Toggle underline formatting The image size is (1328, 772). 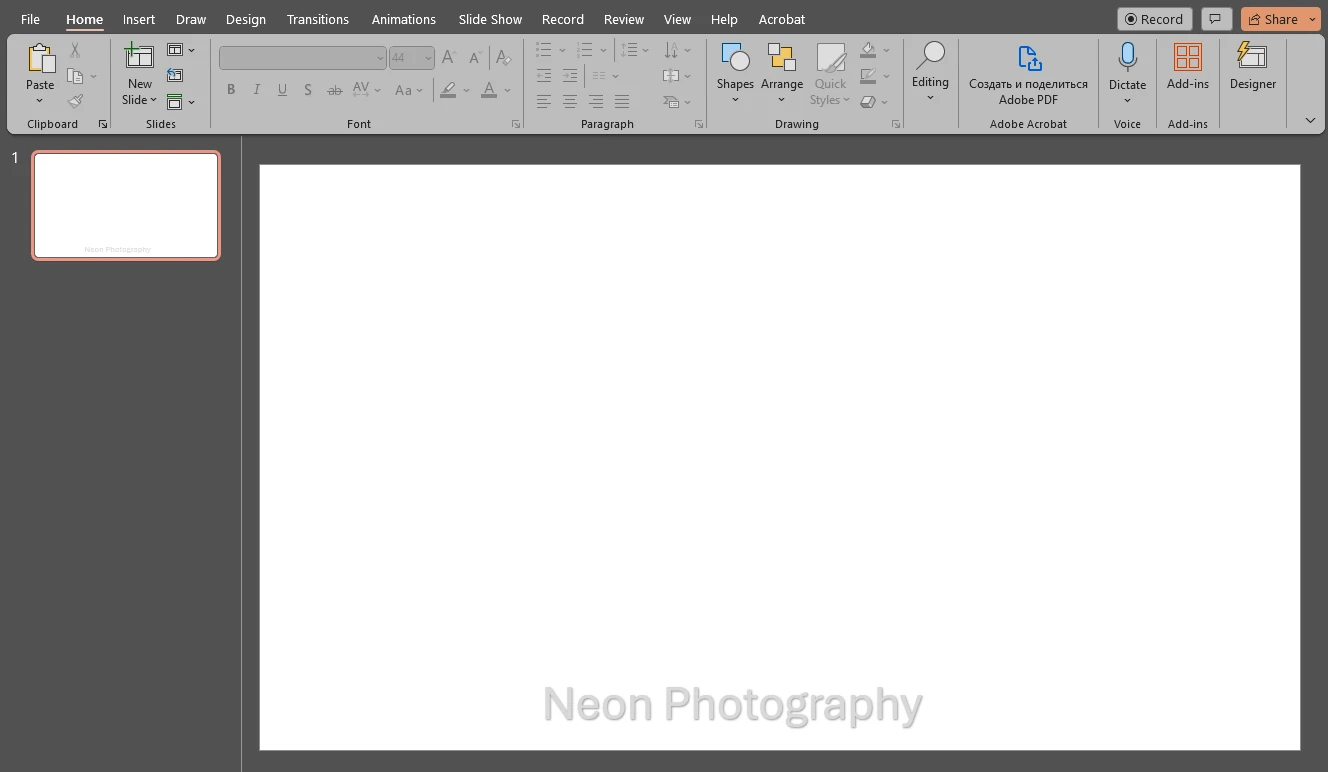[x=282, y=89]
